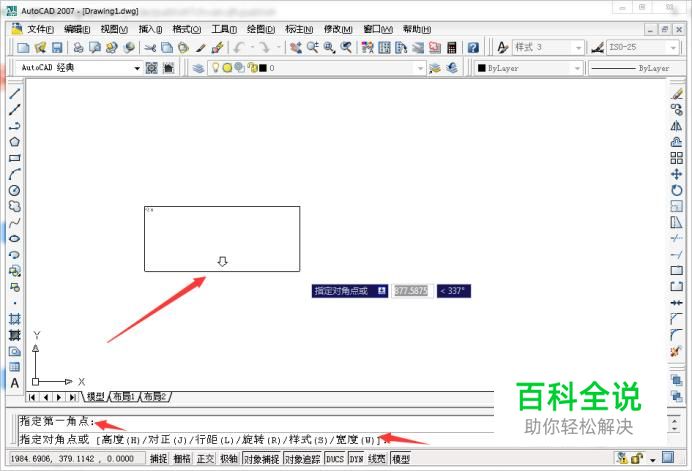Toggle 对象捕捉 object snap

(x=261, y=459)
